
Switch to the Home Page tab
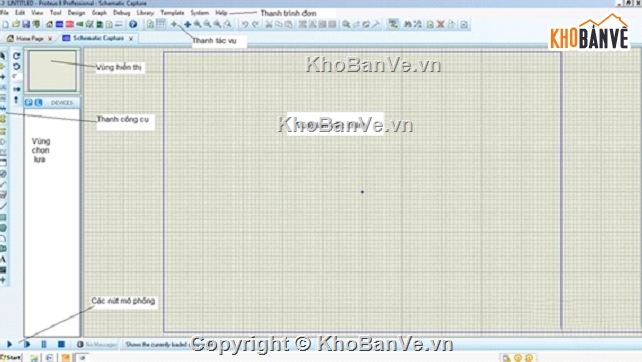tap(29, 38)
